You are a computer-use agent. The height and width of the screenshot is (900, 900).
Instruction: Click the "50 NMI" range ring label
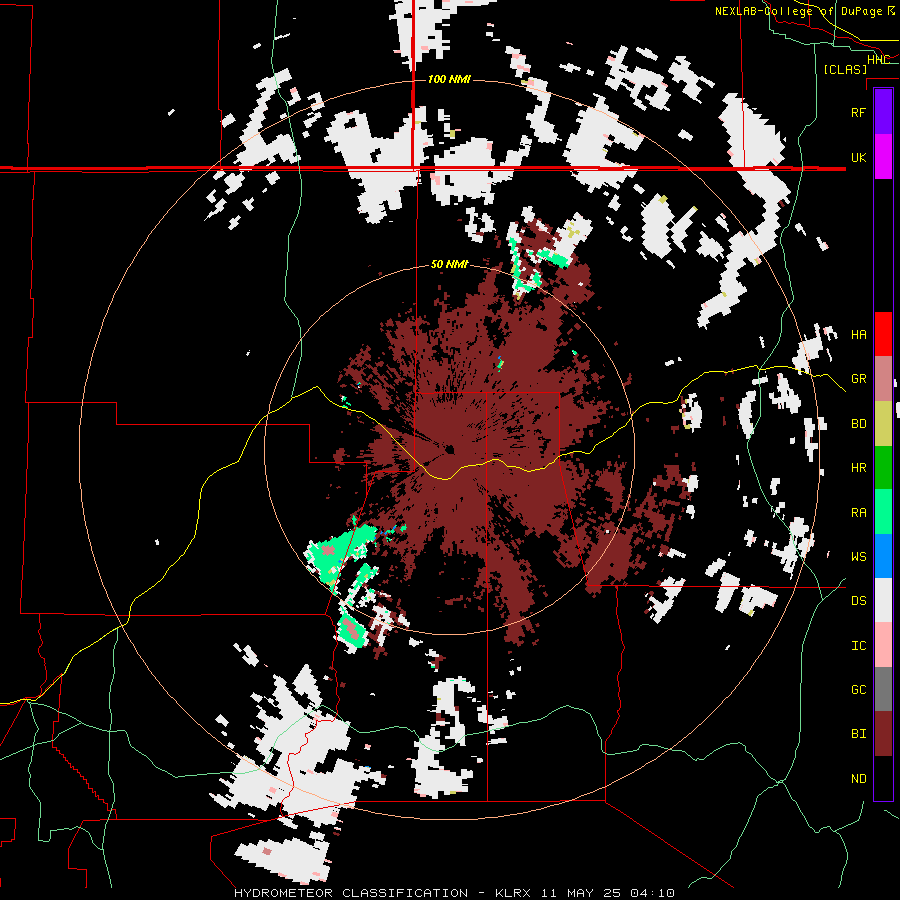pyautogui.click(x=449, y=265)
